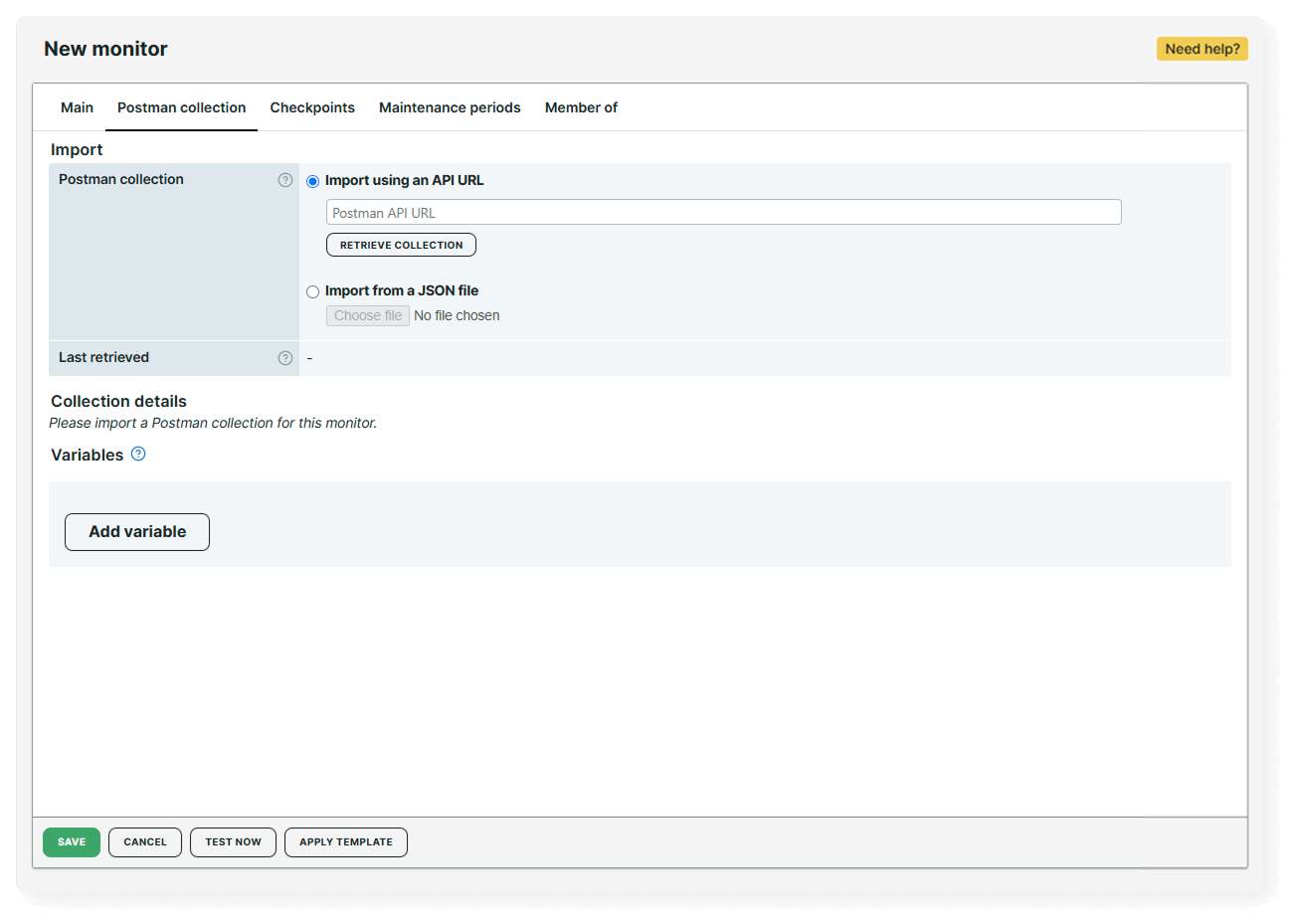Image resolution: width=1296 pixels, height=924 pixels.
Task: Open the Member of tab
Action: [581, 106]
